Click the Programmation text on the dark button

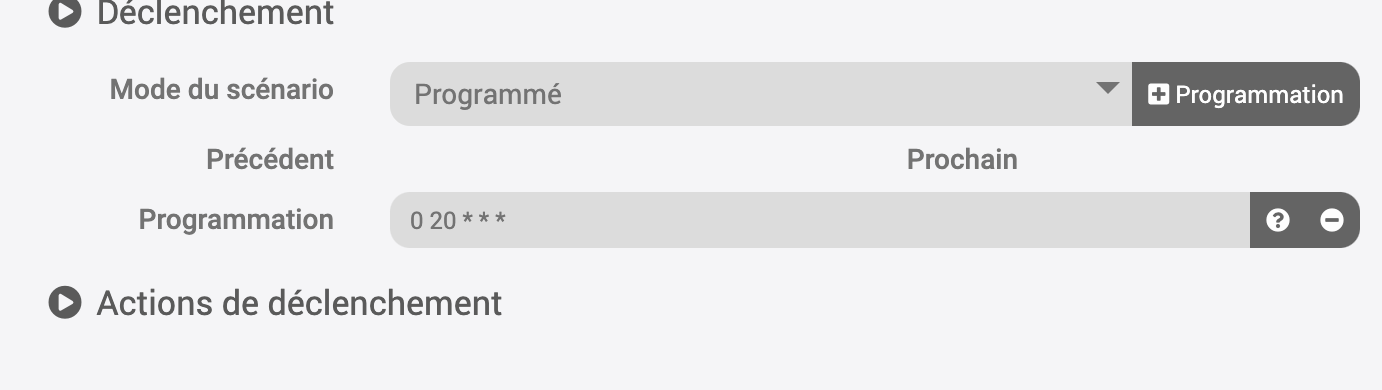(1260, 95)
